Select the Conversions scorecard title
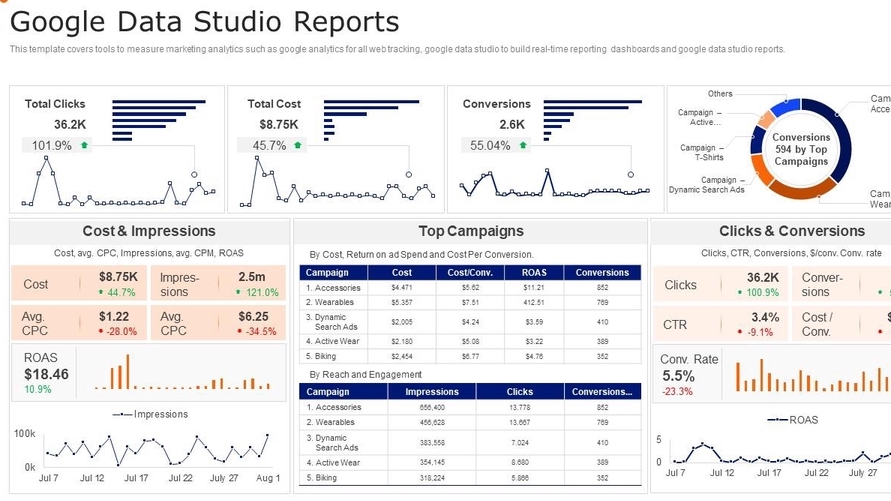891x501 pixels. pos(497,104)
